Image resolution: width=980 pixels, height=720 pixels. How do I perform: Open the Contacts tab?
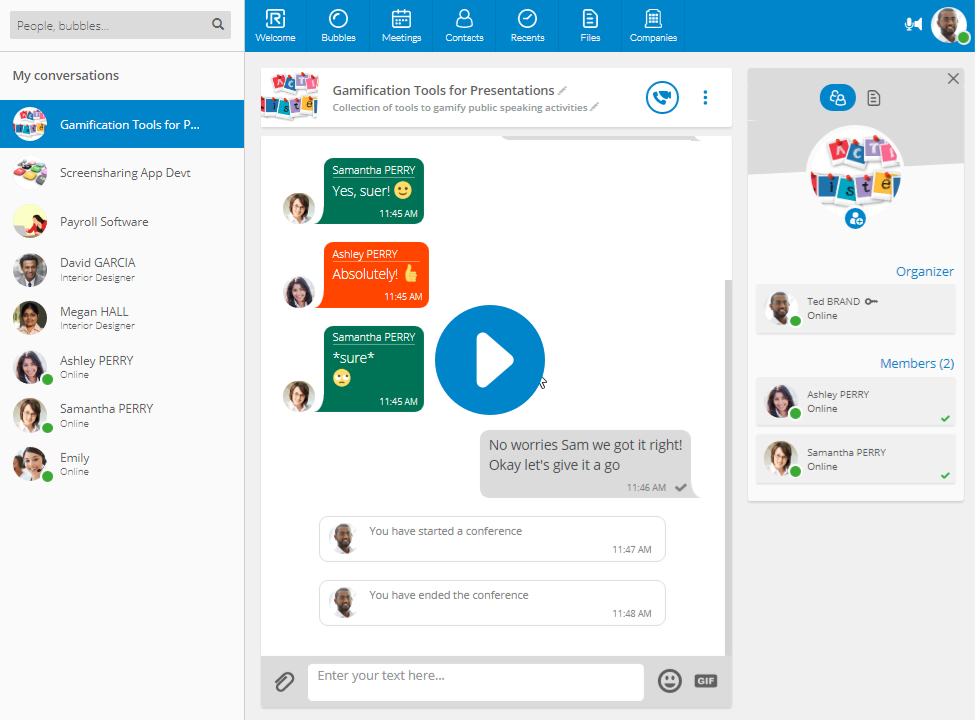[464, 26]
